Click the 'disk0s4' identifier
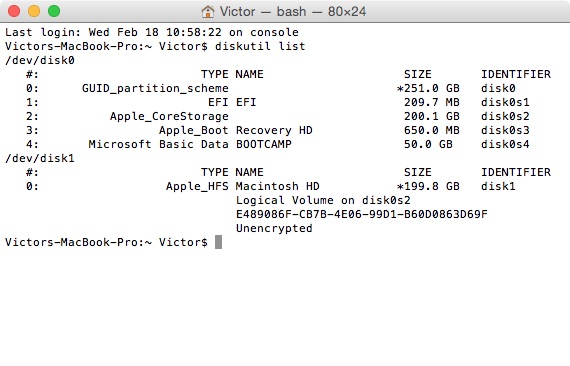570x366 pixels. tap(505, 144)
